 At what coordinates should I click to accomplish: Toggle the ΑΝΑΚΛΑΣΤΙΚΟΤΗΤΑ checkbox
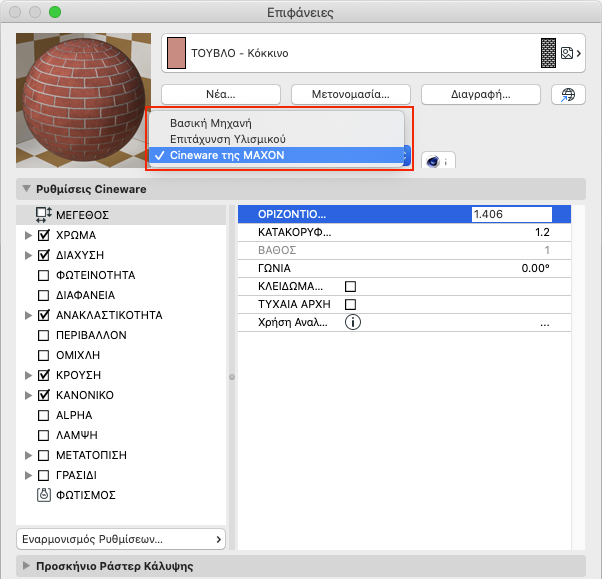[44, 315]
